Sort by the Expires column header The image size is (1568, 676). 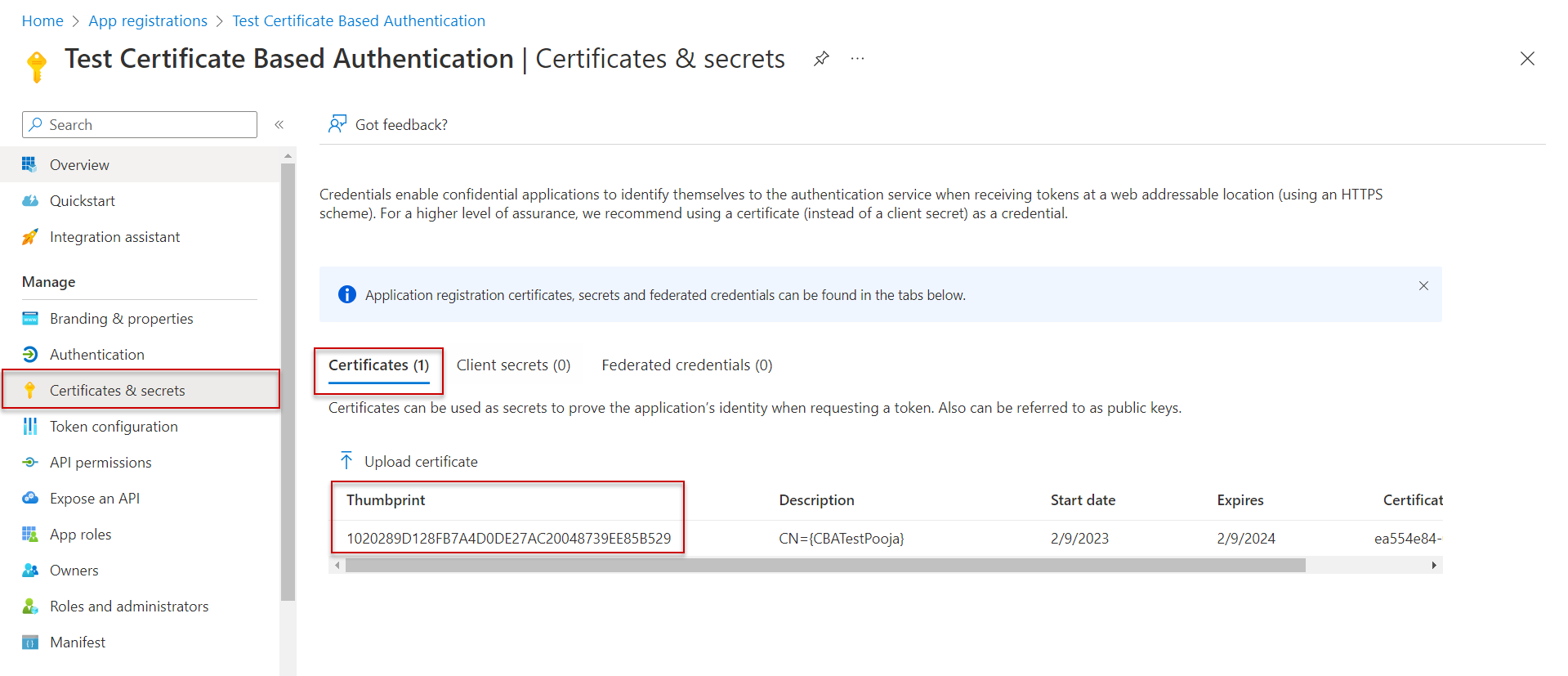coord(1240,500)
